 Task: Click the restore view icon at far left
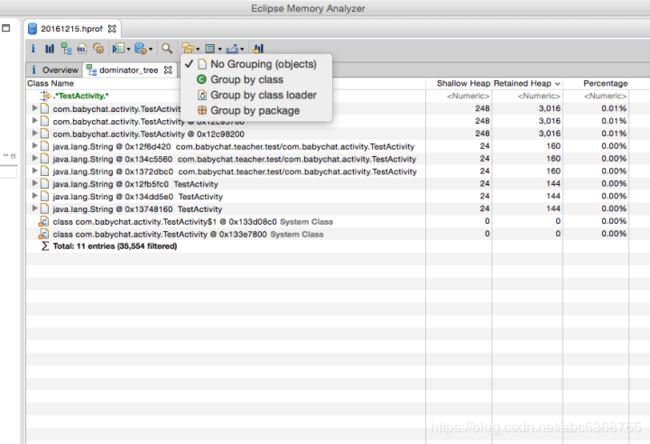6,28
